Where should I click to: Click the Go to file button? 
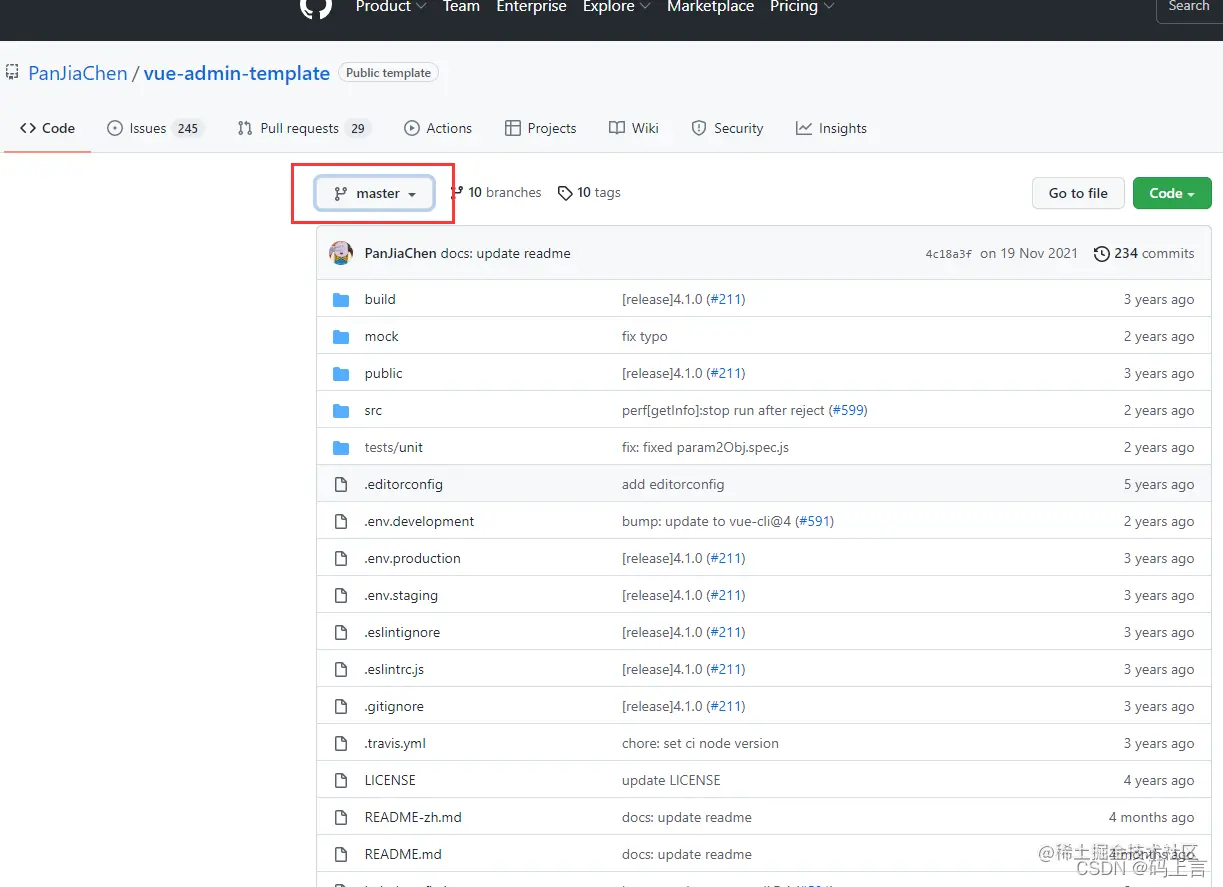1078,193
